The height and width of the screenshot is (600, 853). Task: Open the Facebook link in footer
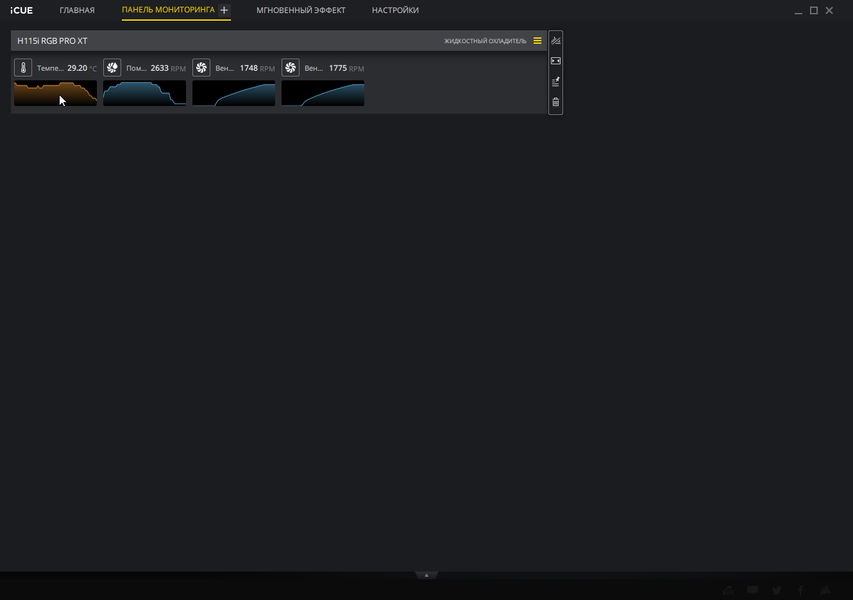(x=801, y=590)
